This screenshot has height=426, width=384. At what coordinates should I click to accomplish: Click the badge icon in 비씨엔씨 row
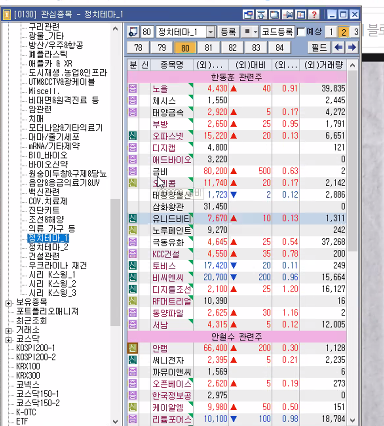(x=133, y=277)
